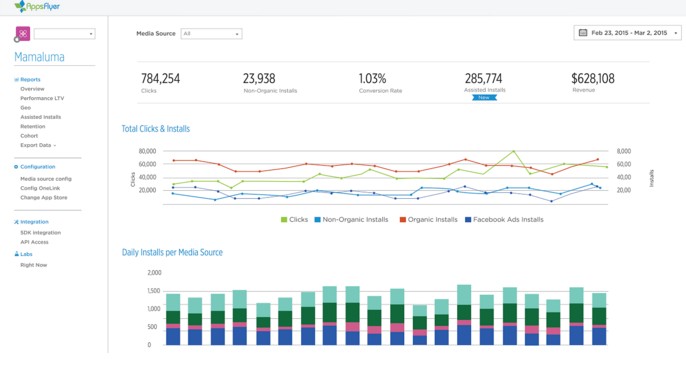Open the SDK Integration page

point(41,233)
